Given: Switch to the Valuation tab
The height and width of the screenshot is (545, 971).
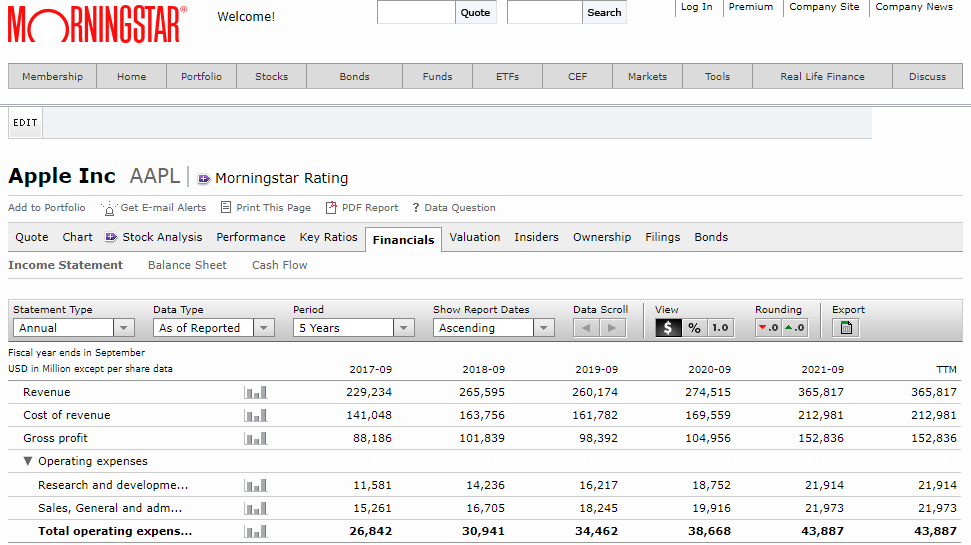Looking at the screenshot, I should click(x=474, y=237).
